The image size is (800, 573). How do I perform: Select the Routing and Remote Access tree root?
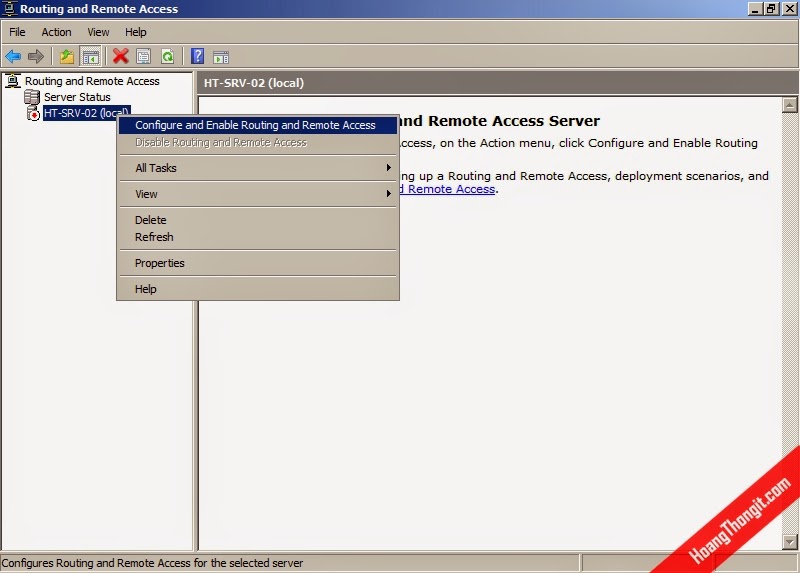(92, 81)
